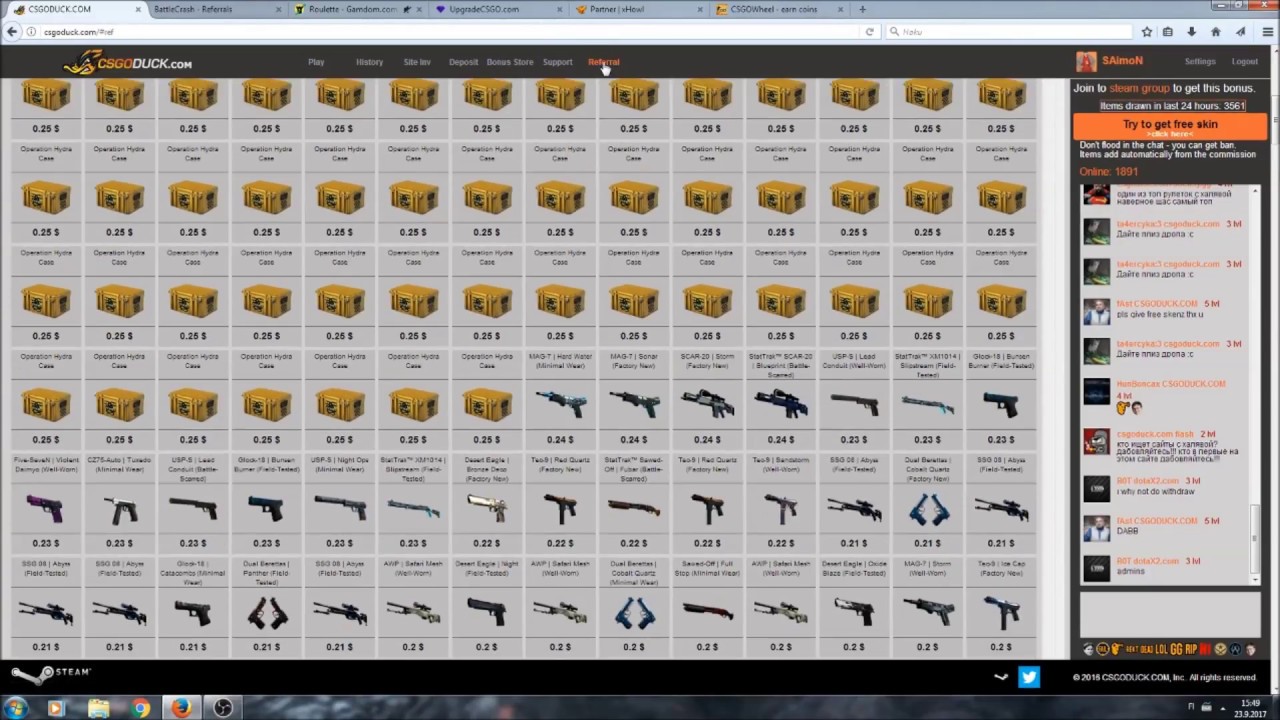Go to Site Inv
Viewport: 1280px width, 720px height.
[417, 62]
